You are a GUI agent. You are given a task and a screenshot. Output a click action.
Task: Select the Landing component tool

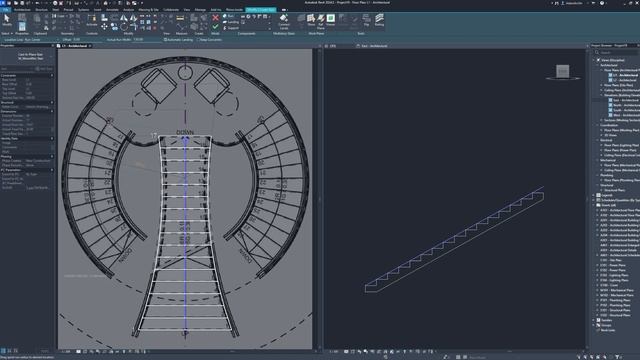click(231, 22)
